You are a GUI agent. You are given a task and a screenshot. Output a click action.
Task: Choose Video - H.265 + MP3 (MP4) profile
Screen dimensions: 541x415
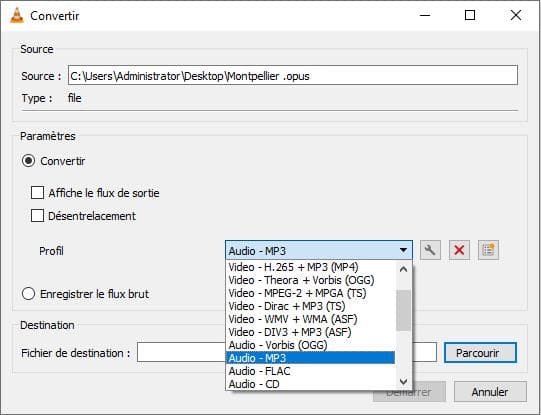[311, 267]
